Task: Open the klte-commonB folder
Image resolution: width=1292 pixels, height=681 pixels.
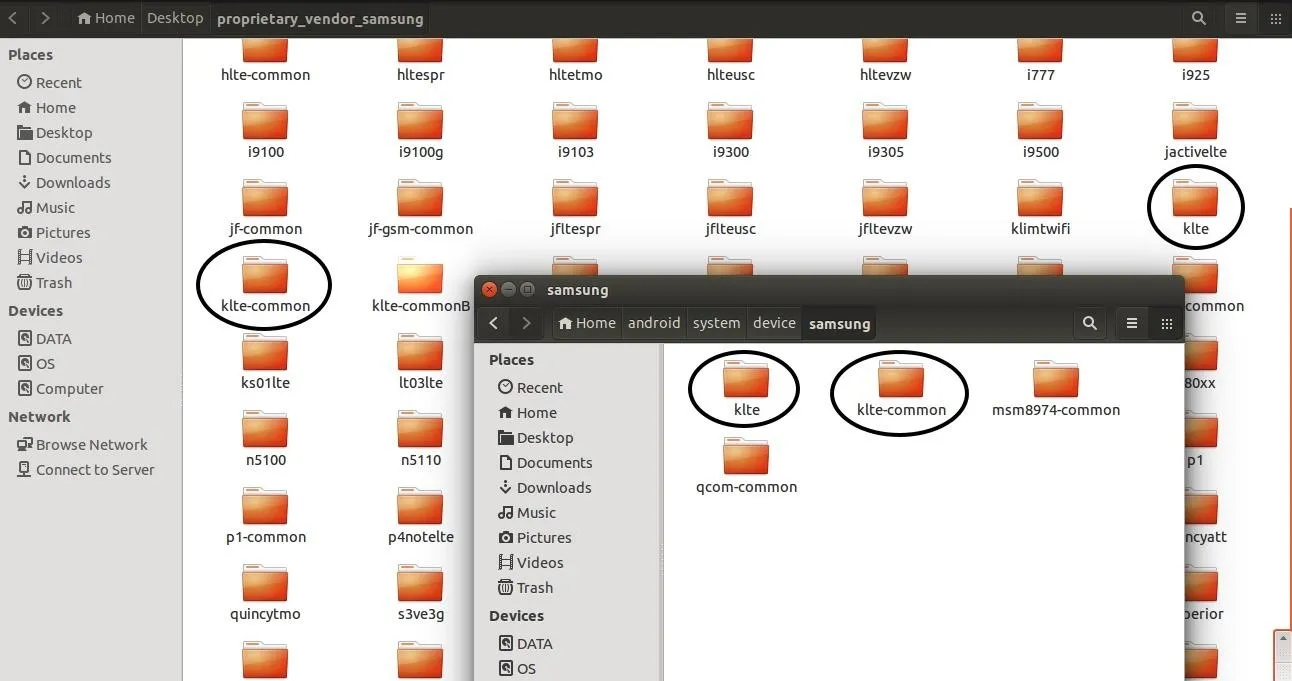Action: pyautogui.click(x=420, y=285)
